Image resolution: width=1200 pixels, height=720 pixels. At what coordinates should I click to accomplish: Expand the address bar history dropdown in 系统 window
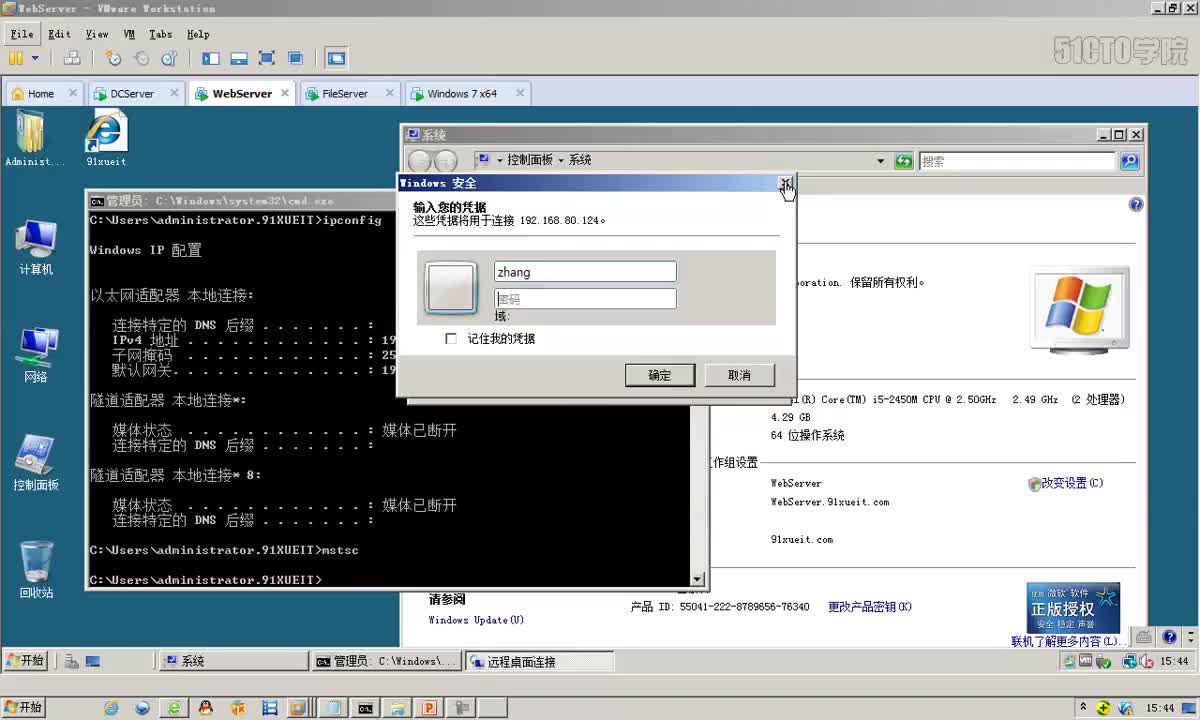[880, 161]
